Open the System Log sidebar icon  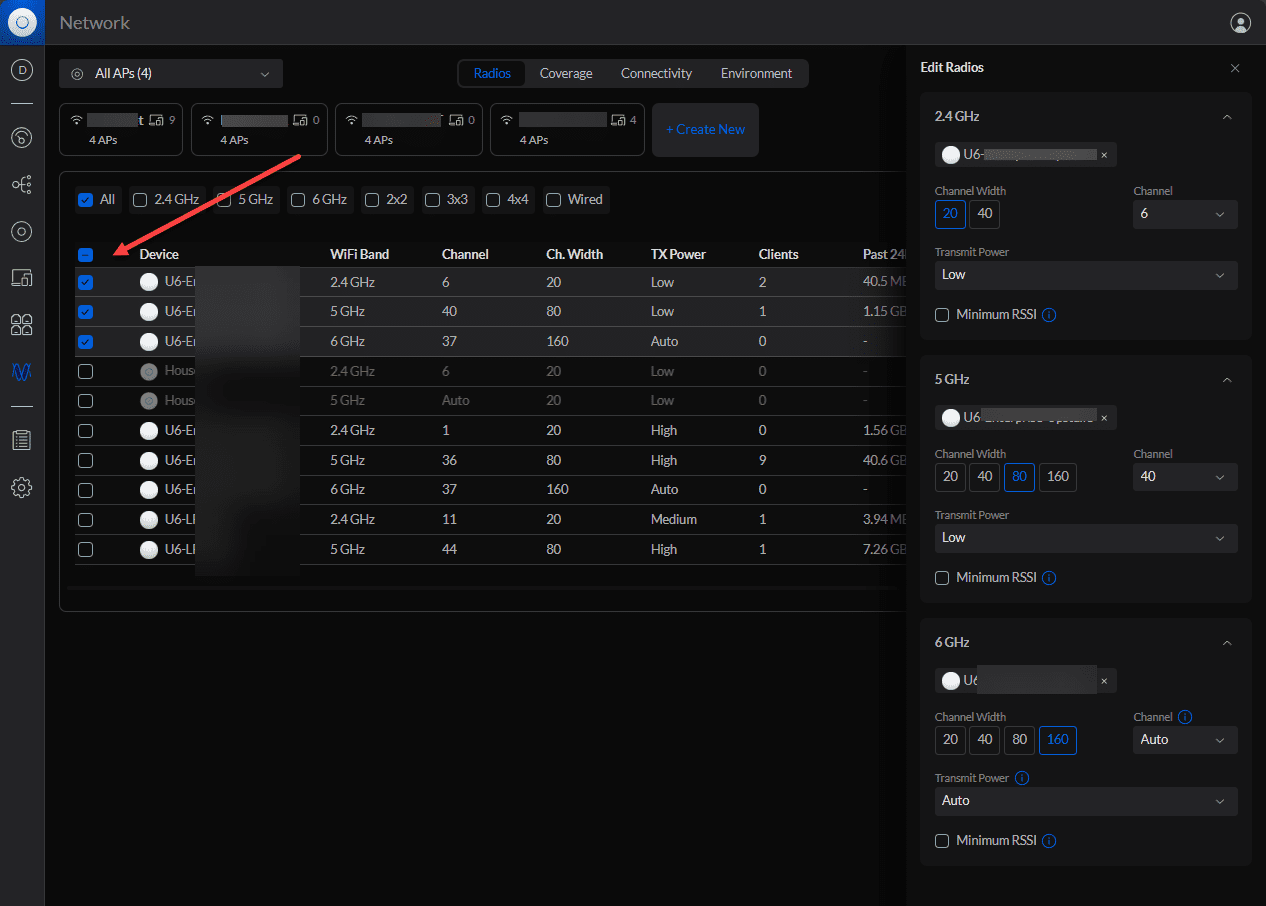point(22,440)
